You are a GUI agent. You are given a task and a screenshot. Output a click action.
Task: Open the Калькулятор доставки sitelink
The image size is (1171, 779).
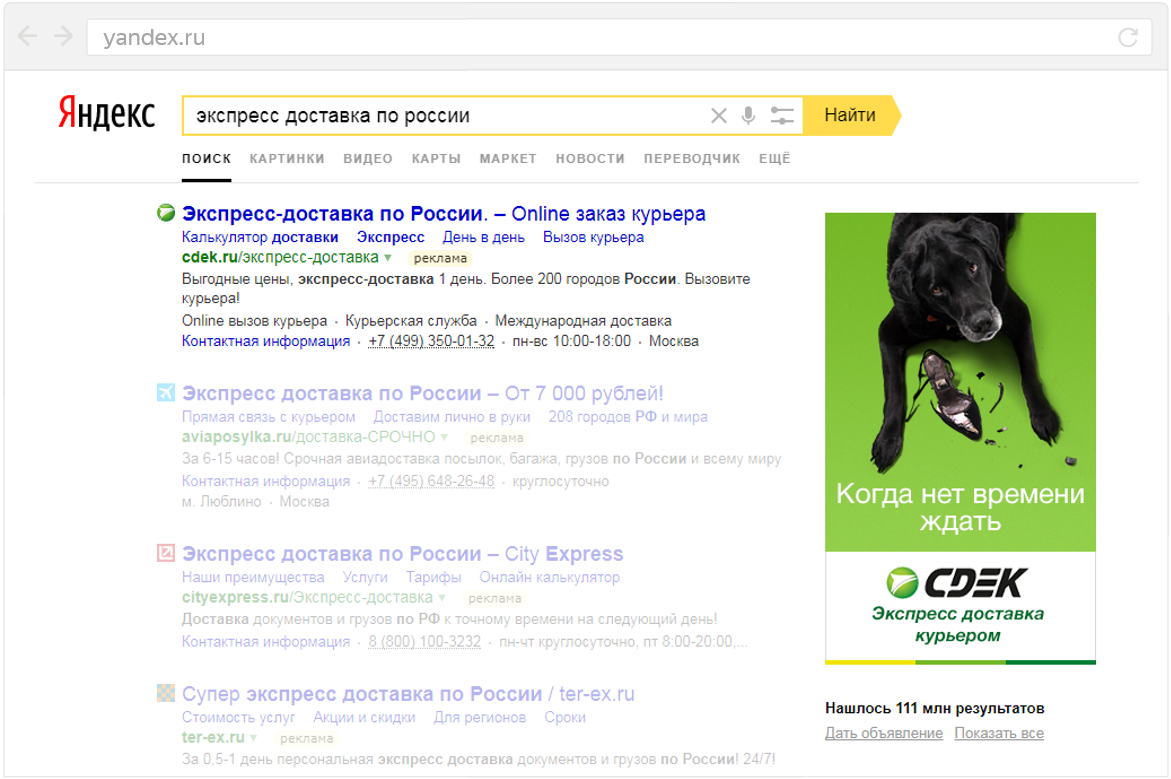point(260,238)
